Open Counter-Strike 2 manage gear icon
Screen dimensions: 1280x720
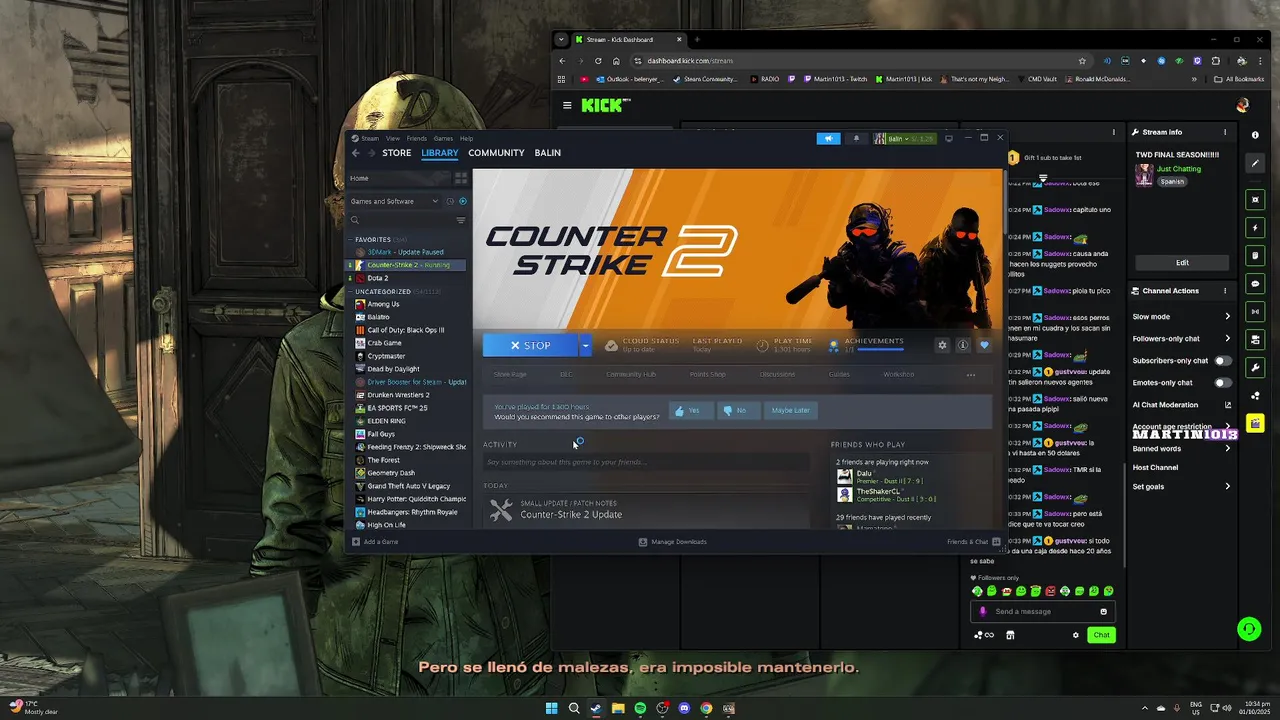point(942,345)
